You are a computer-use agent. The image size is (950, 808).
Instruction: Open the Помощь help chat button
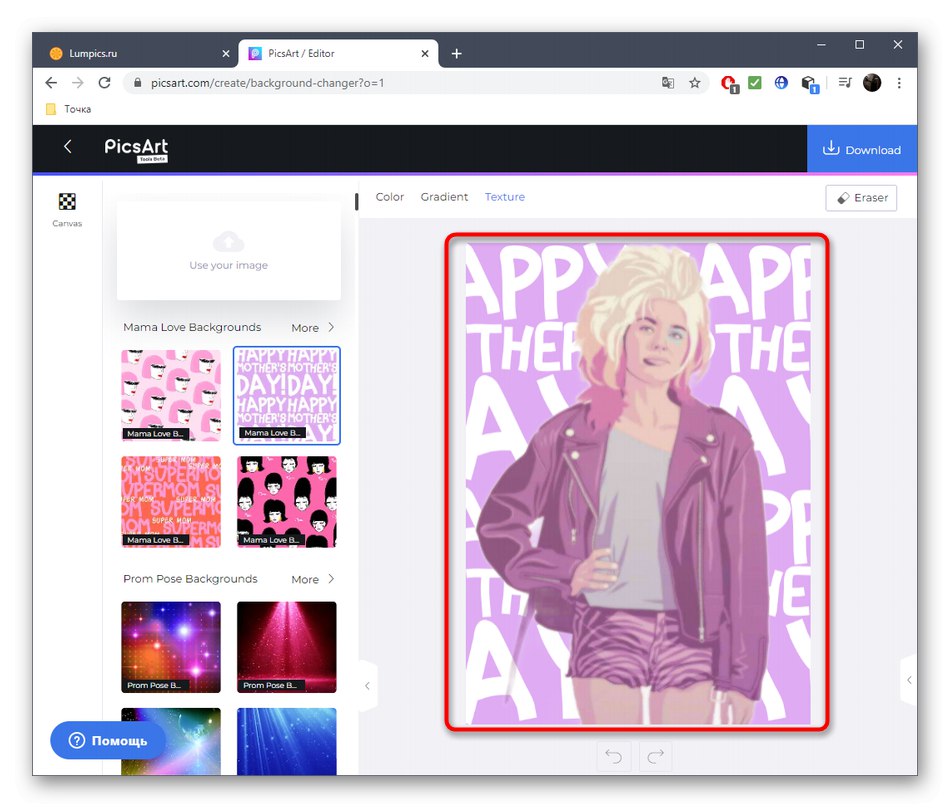pos(108,741)
